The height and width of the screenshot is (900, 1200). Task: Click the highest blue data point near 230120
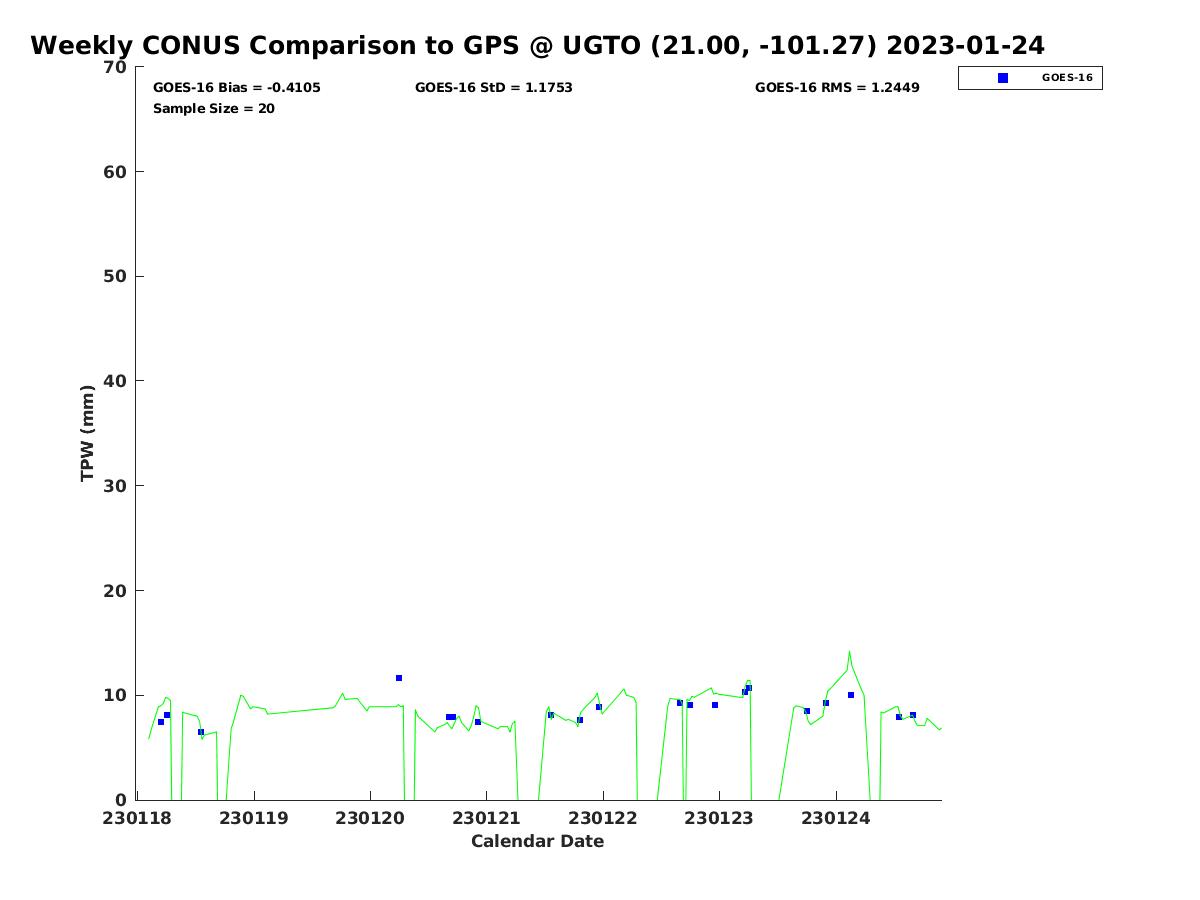pos(399,678)
